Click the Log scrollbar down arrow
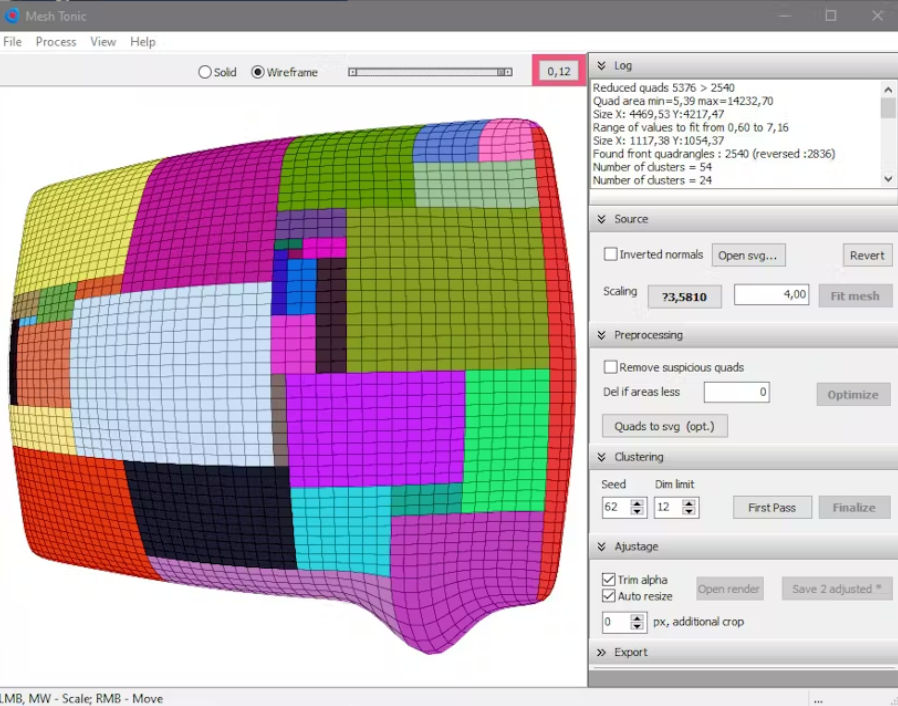This screenshot has width=898, height=706. (x=888, y=179)
